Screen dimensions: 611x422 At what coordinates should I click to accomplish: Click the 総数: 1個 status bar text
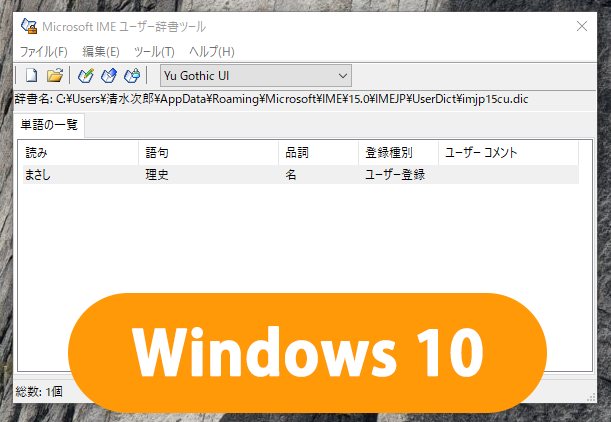[39, 392]
